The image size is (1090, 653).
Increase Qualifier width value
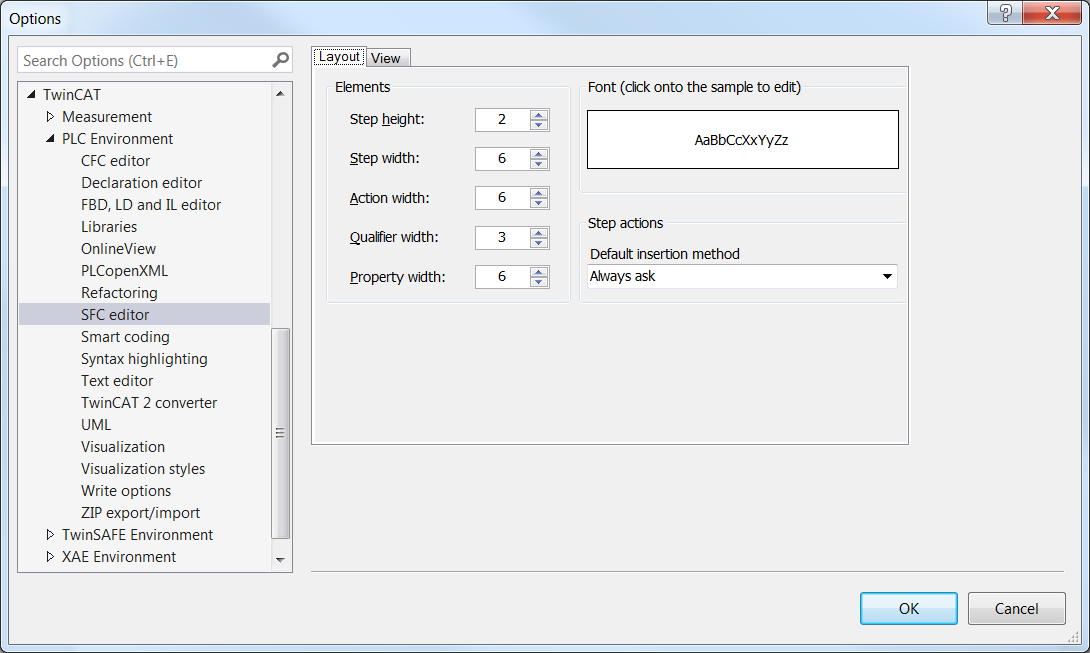539,233
